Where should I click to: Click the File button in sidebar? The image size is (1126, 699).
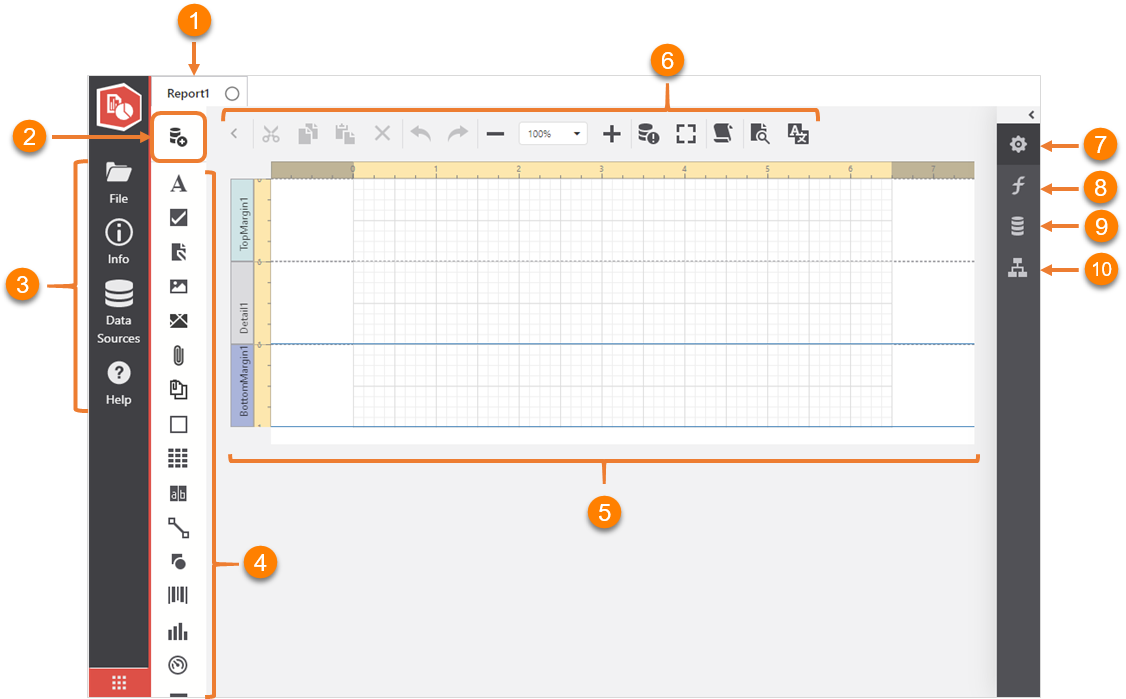pos(118,185)
